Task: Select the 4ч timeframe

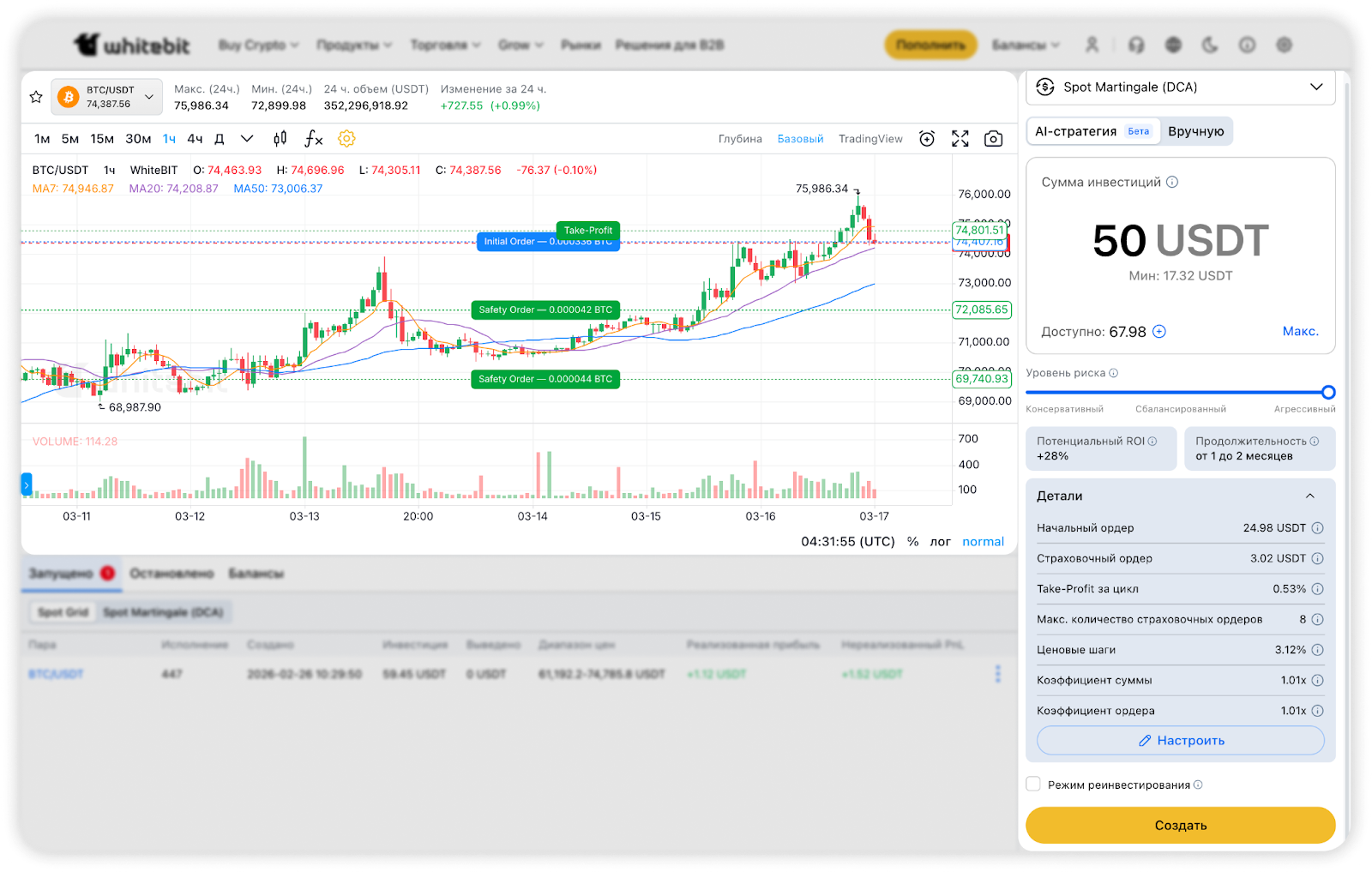Action: 195,139
